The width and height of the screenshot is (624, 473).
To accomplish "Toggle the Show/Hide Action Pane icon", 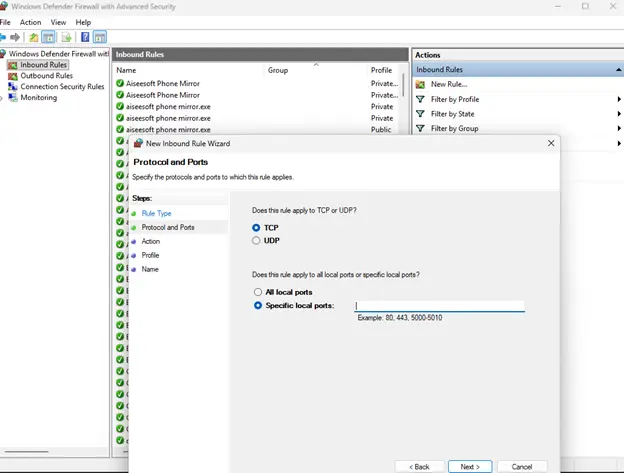I will click(x=99, y=37).
